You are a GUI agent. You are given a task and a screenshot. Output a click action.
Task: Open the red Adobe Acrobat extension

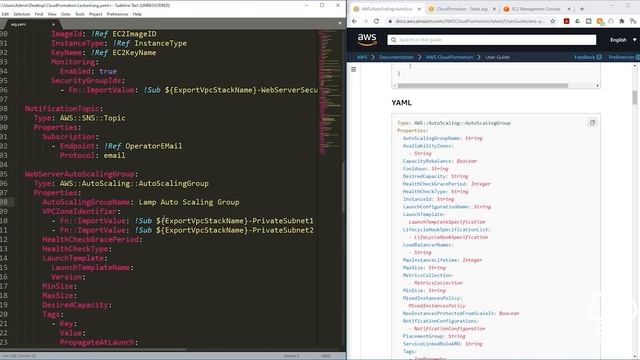point(567,21)
